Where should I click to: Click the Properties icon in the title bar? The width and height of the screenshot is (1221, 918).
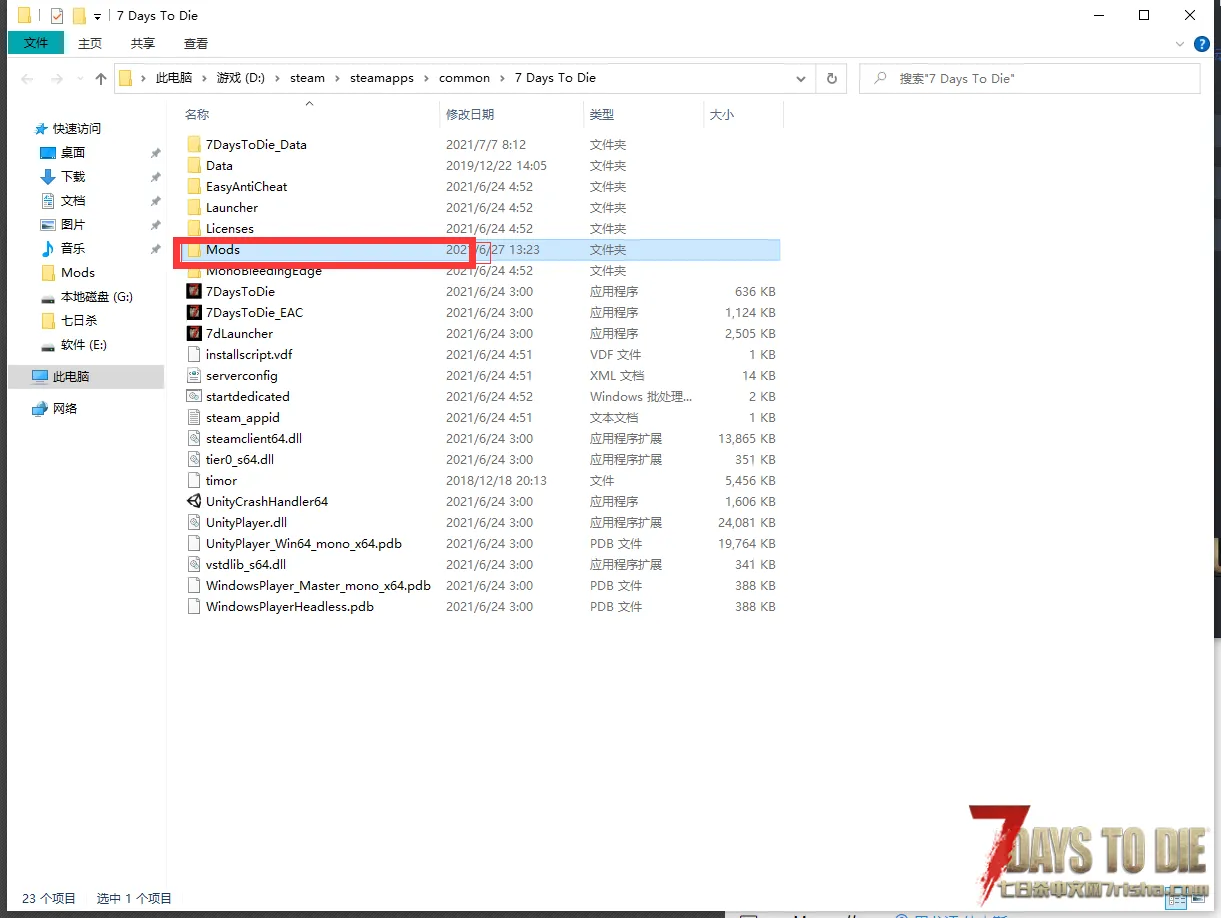point(56,16)
